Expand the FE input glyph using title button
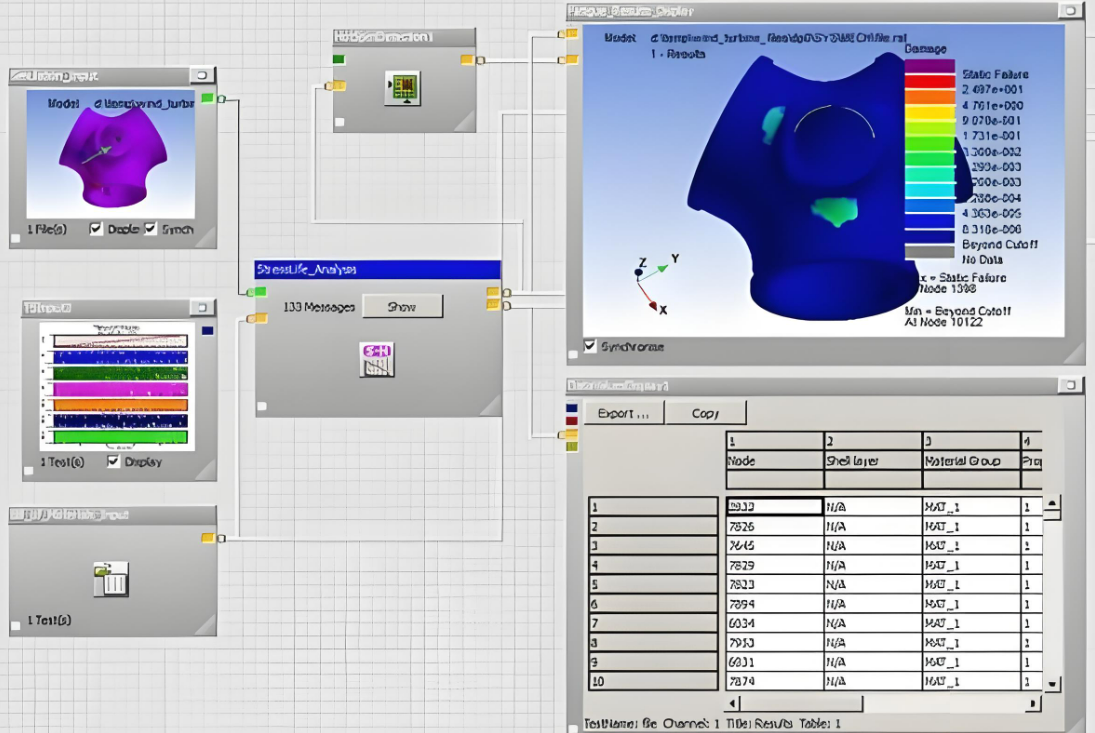Screen dimensions: 1095x733 201,75
